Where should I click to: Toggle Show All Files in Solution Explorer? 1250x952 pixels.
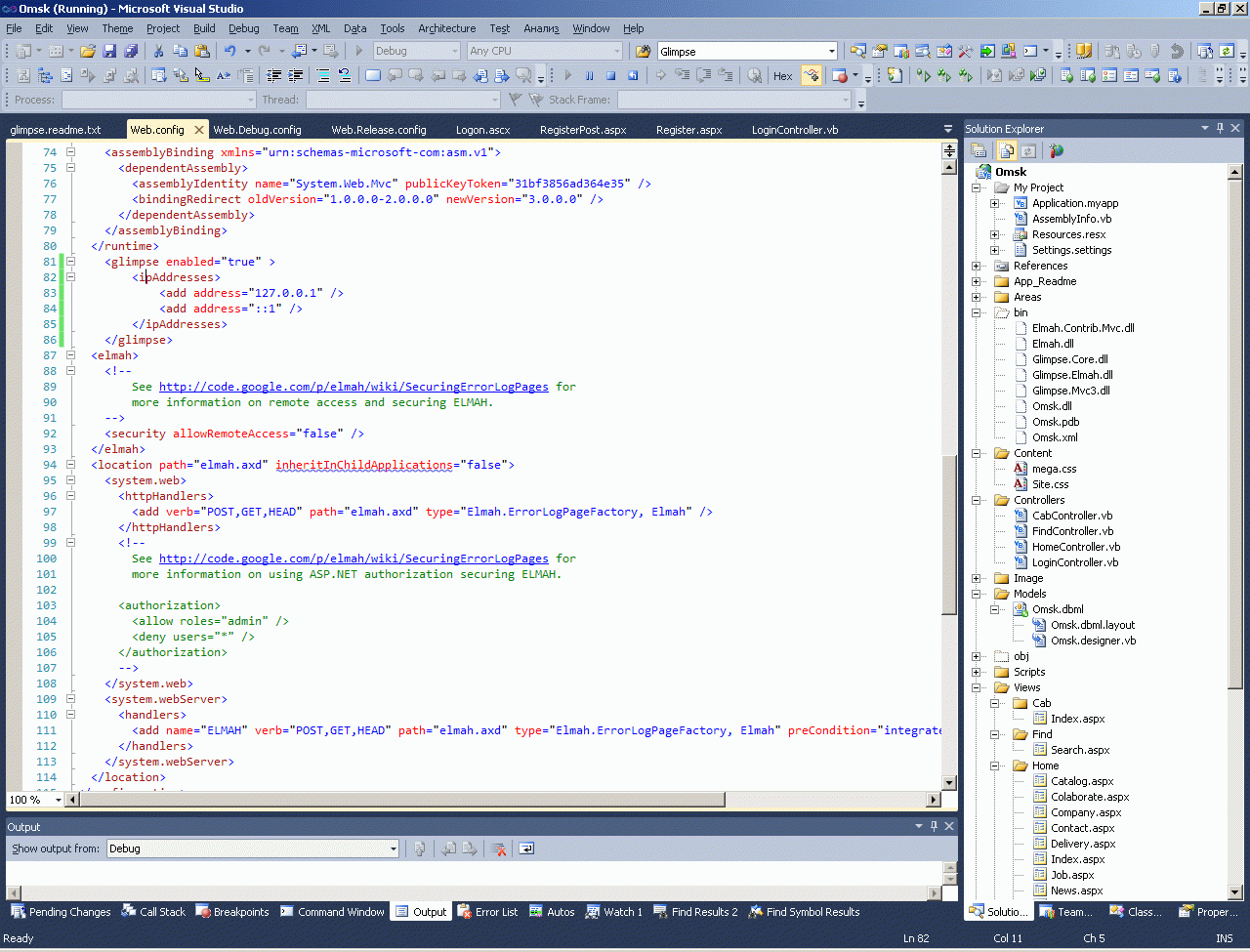(1006, 150)
